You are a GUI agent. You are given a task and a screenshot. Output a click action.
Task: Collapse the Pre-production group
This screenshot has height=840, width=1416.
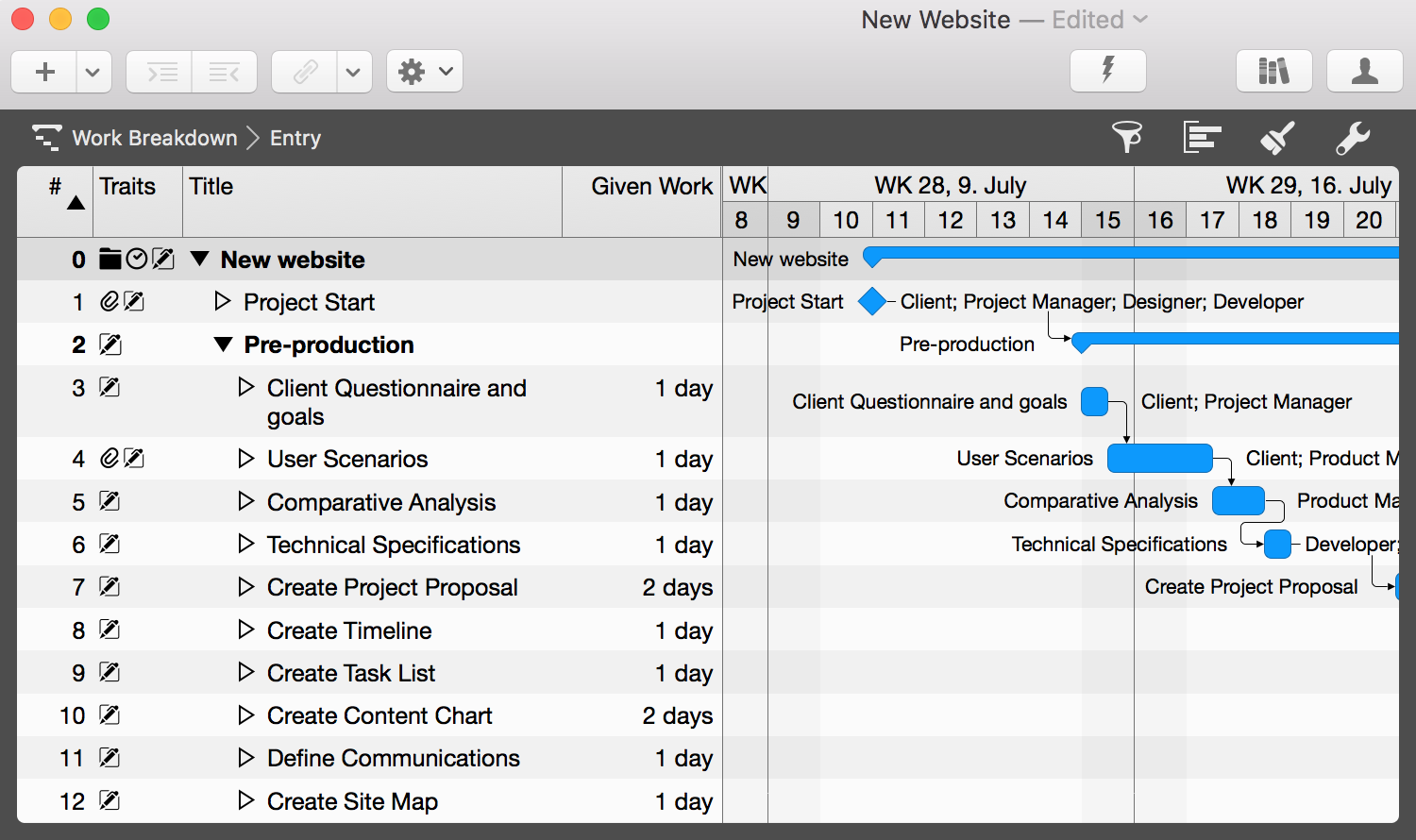coord(223,344)
